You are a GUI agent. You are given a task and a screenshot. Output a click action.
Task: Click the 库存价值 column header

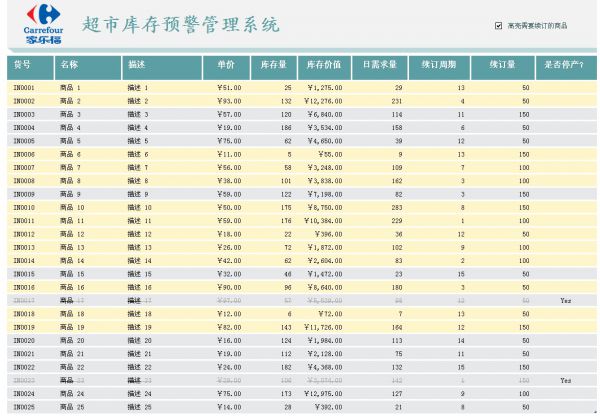click(x=324, y=66)
